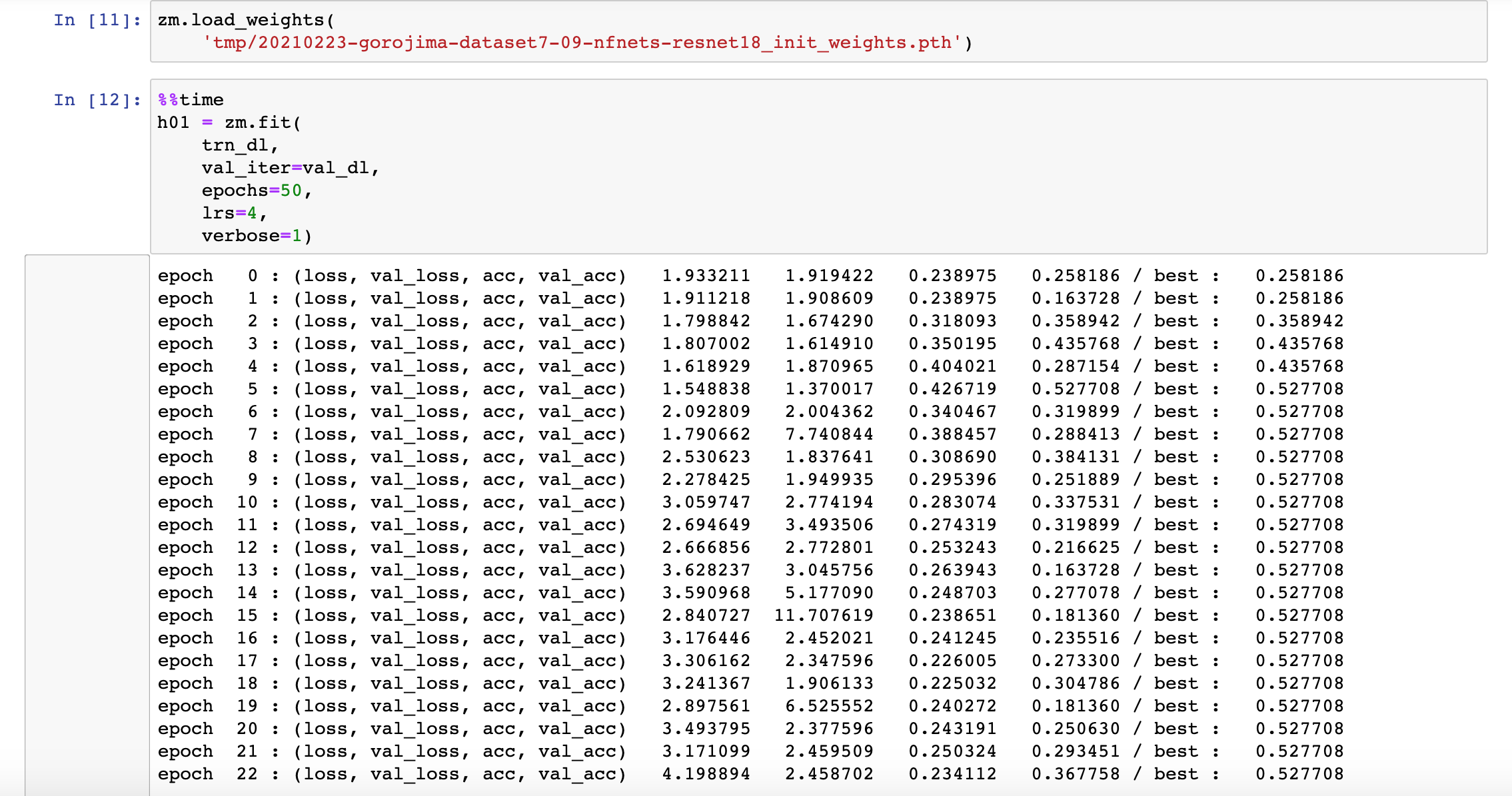Click epoch 3 acc value 0.350195
Image resolution: width=1512 pixels, height=796 pixels.
click(x=953, y=344)
